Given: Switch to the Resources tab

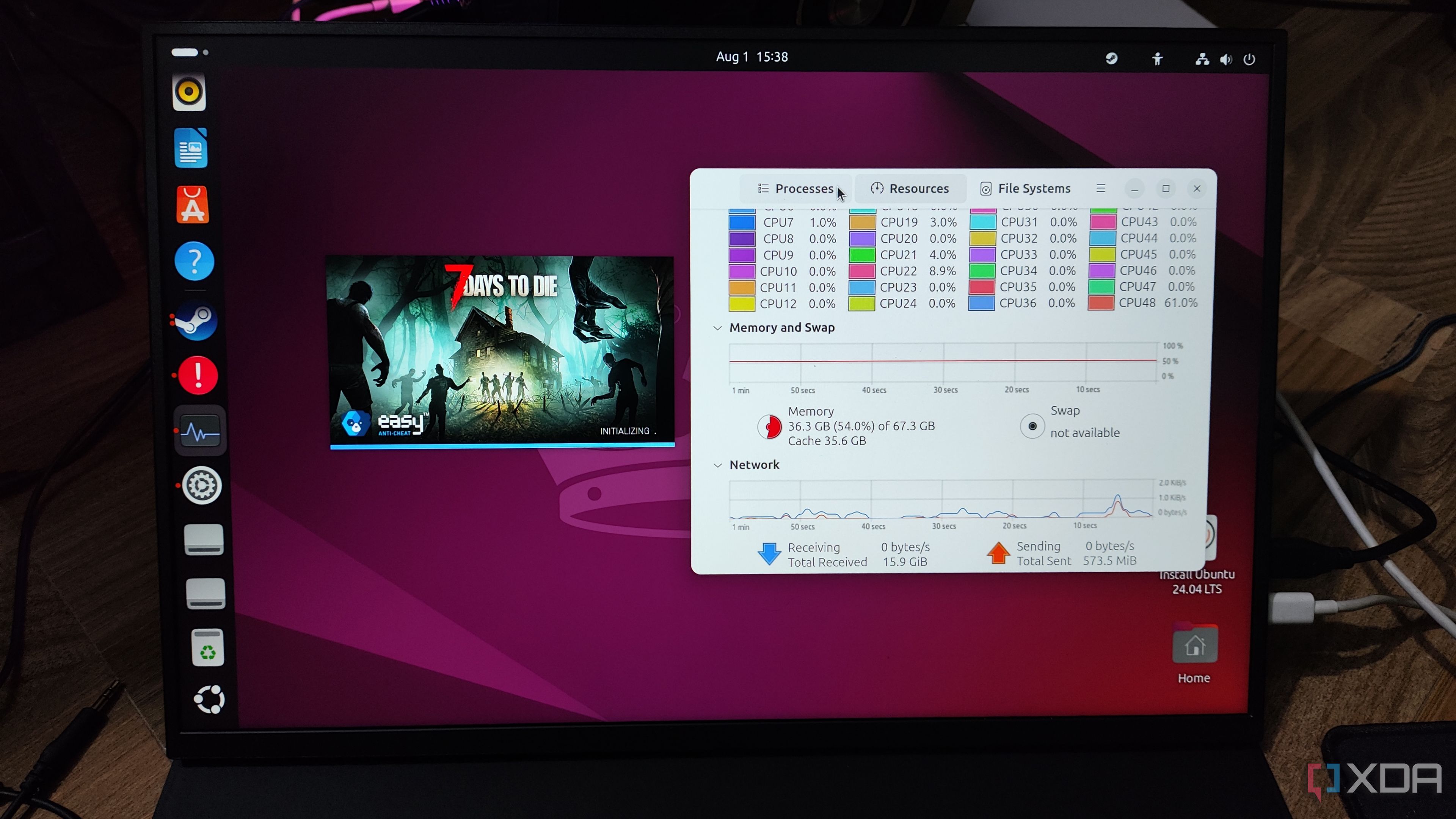Looking at the screenshot, I should [x=910, y=189].
